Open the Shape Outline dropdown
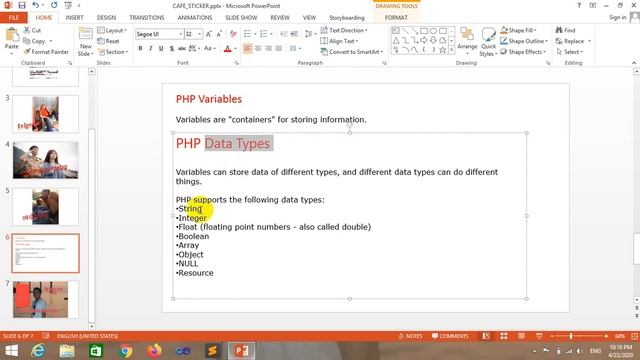 click(524, 41)
